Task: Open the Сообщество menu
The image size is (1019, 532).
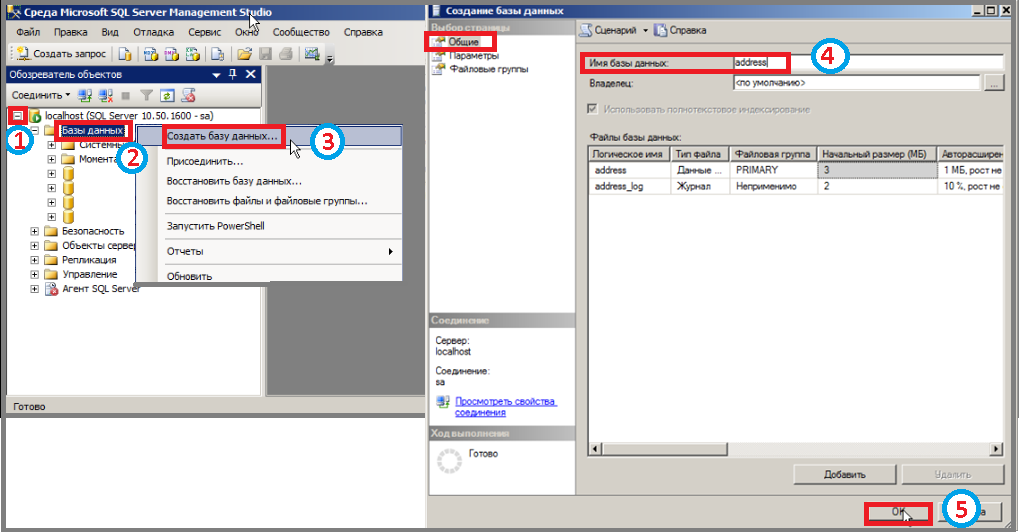Action: (301, 32)
